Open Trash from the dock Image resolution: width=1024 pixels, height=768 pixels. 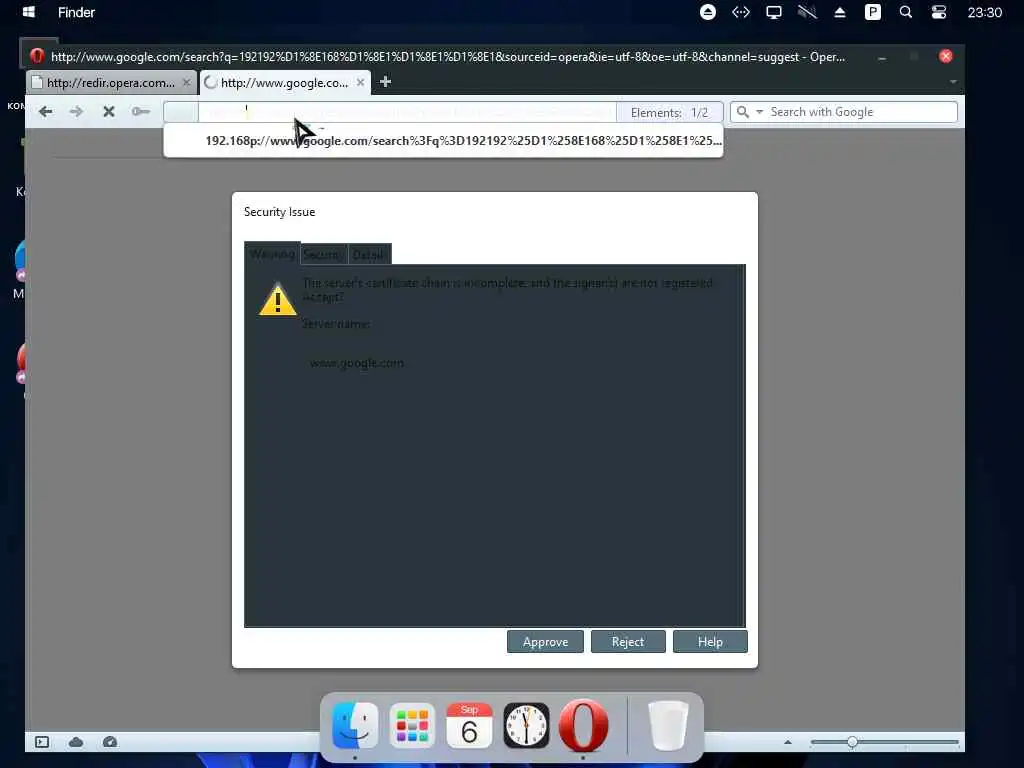coord(668,726)
